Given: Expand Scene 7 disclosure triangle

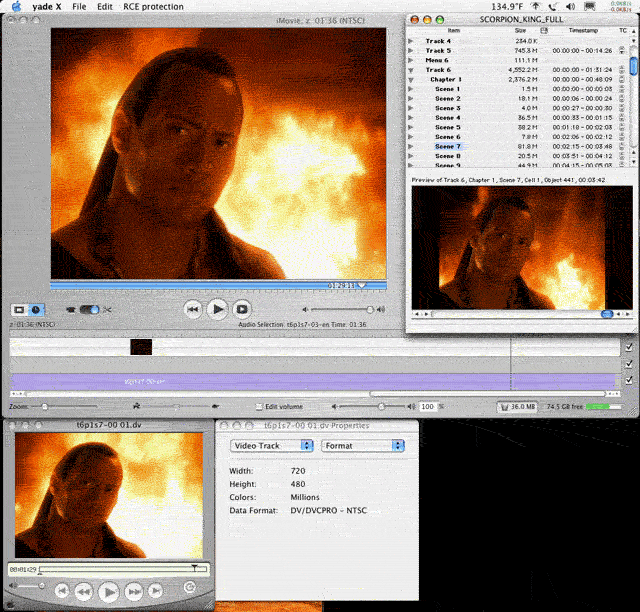Looking at the screenshot, I should click(x=411, y=146).
